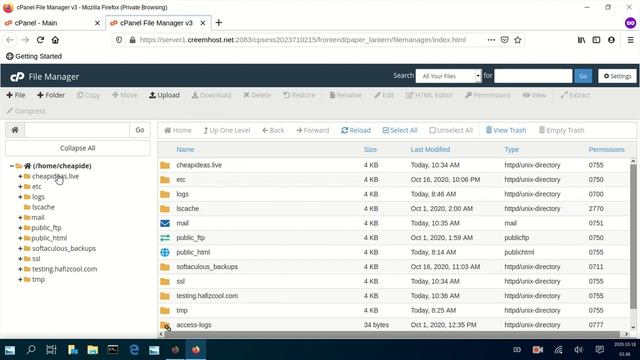Select the access-logs row in file list
Viewport: 640px width, 360px height.
(x=394, y=325)
